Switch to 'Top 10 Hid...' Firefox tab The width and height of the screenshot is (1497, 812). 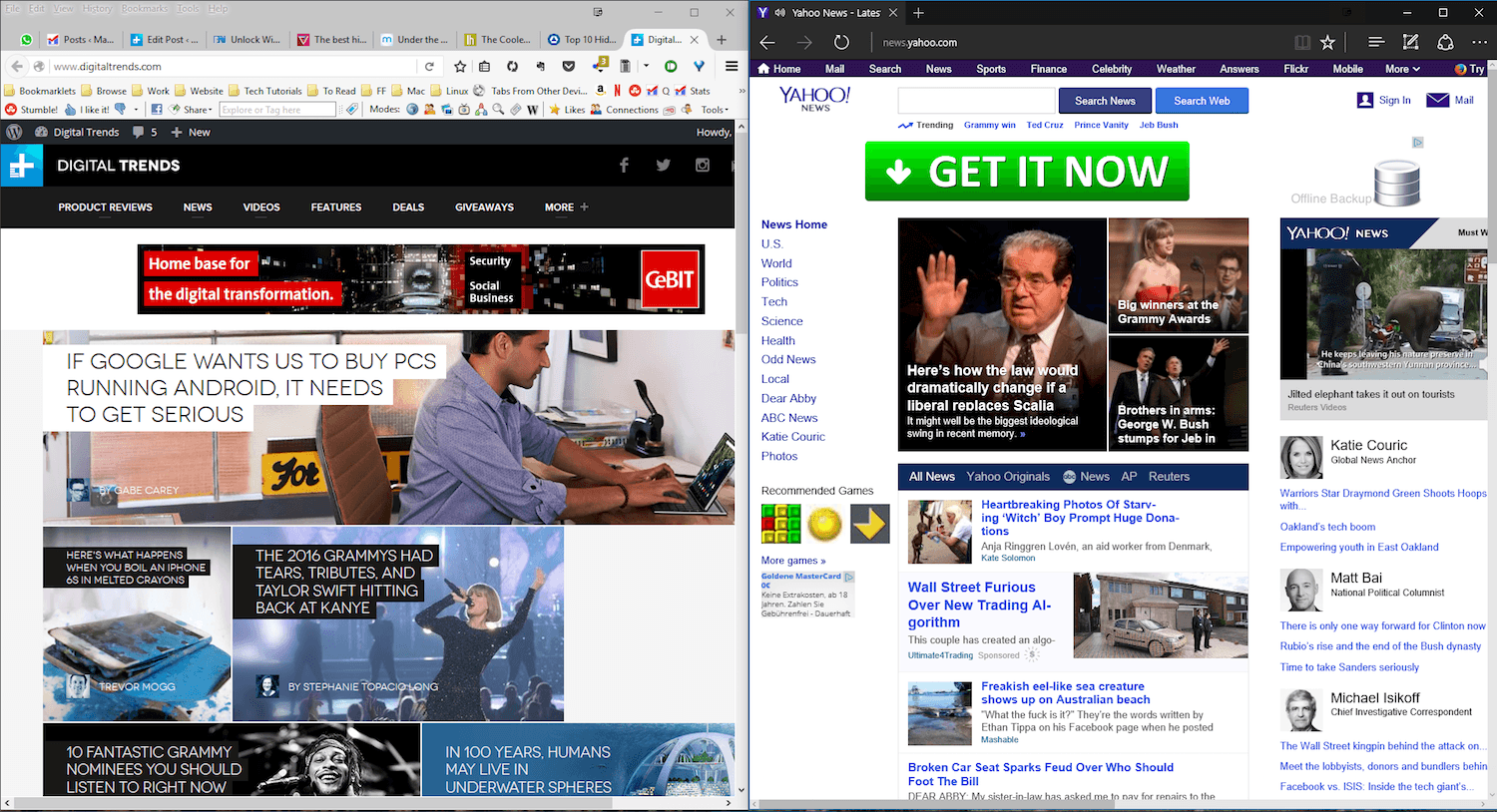point(582,40)
